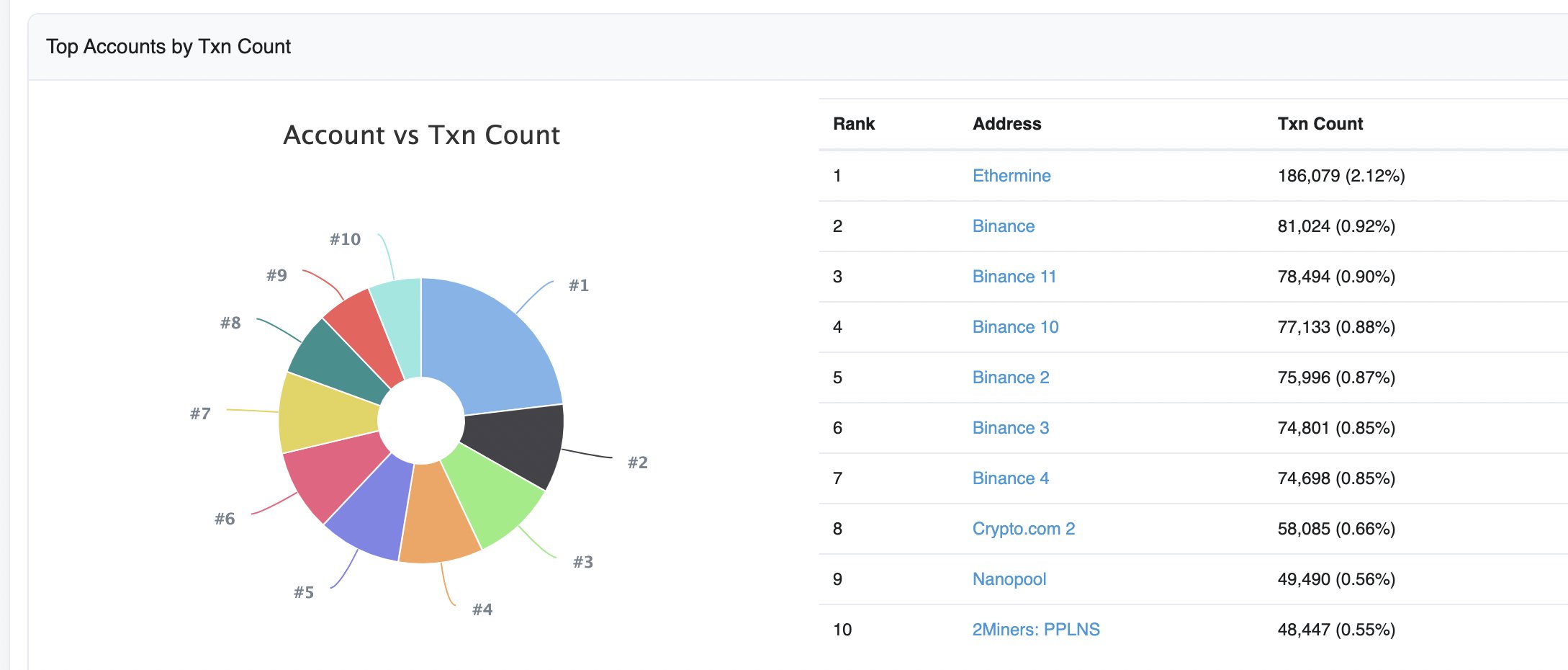Click the #4 chart label

(x=482, y=609)
